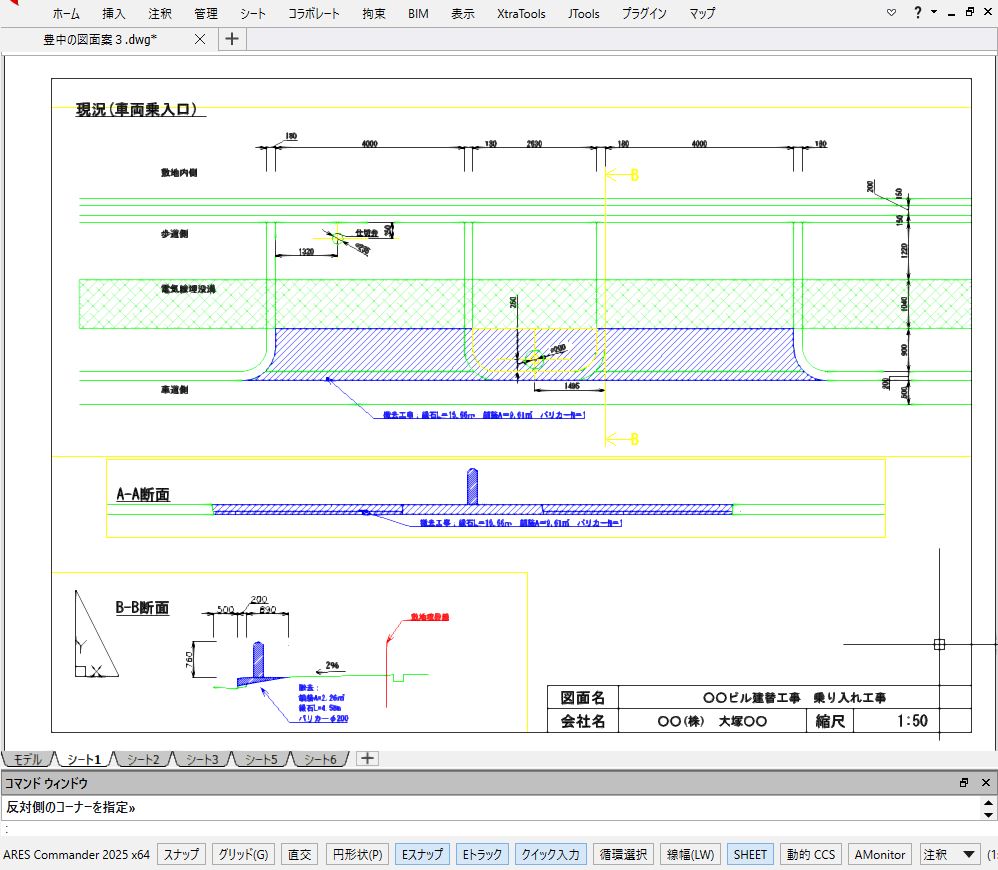Click the heart favorites icon in title bar
Screen dimensions: 998x870
892,13
